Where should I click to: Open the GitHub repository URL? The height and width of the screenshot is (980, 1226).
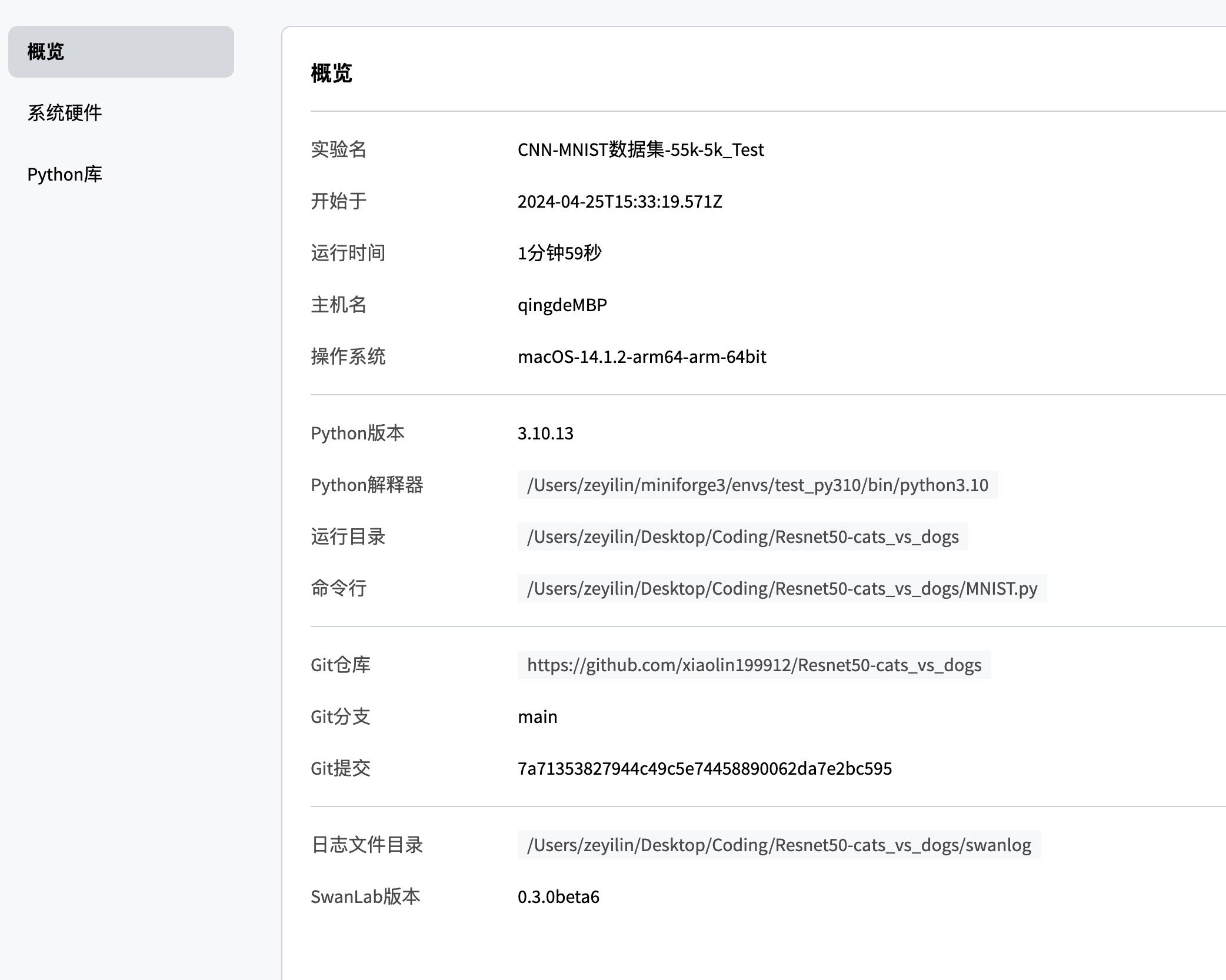tap(754, 665)
